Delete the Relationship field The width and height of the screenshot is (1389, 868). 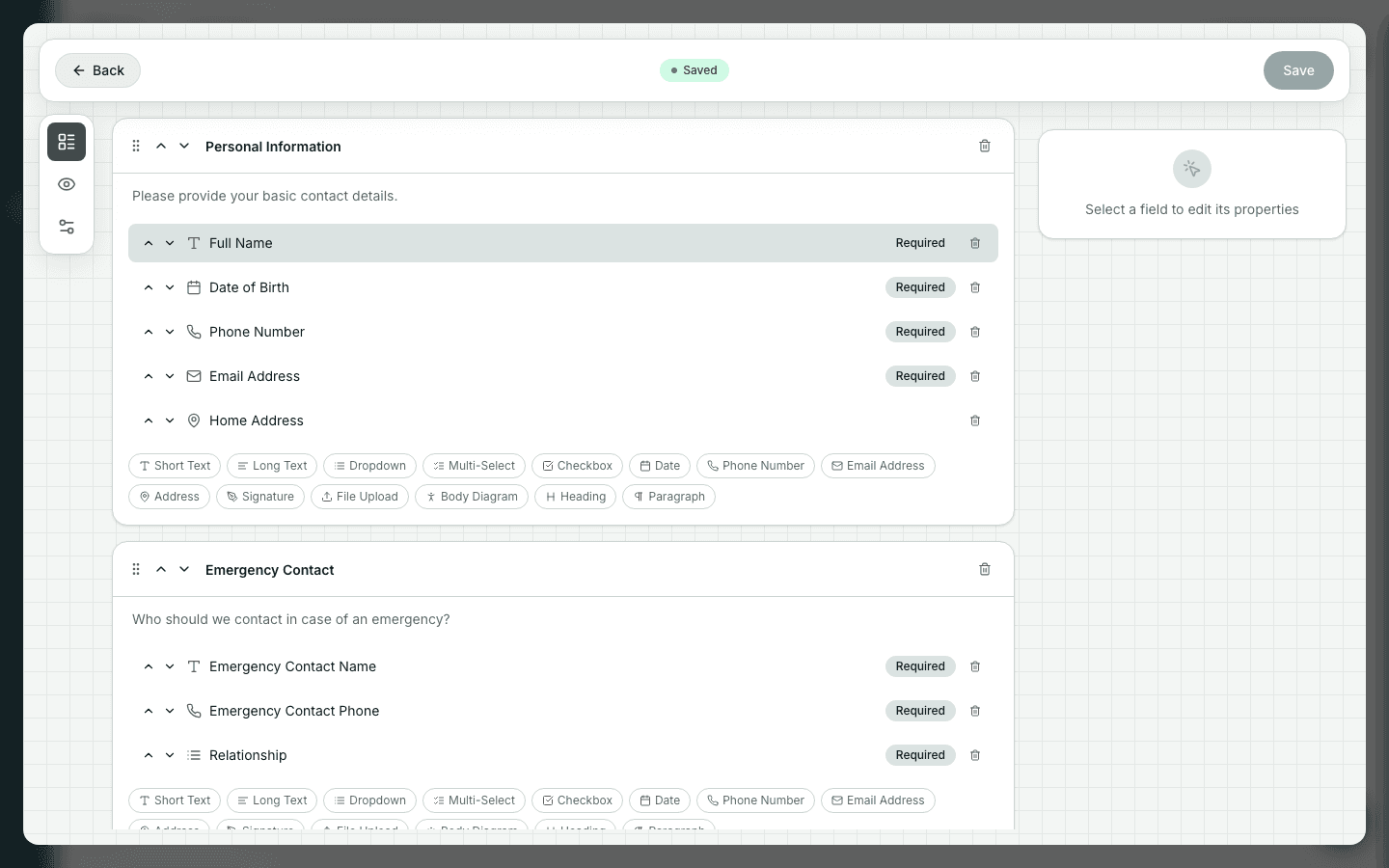975,755
